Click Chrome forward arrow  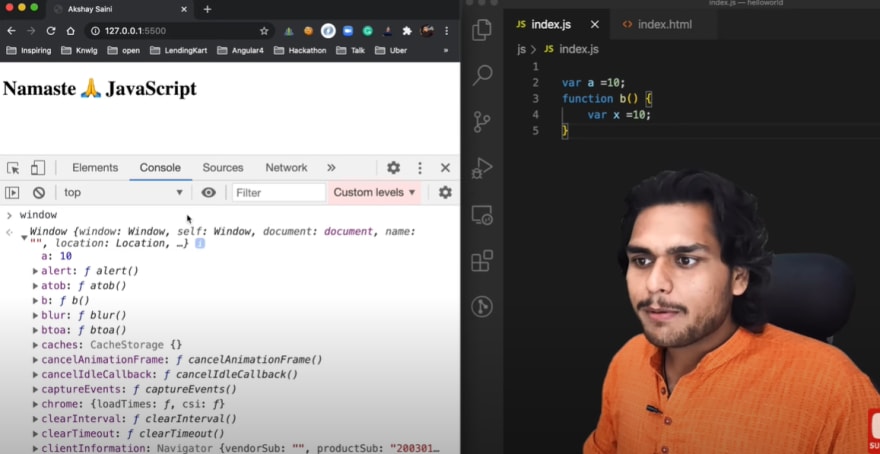(31, 31)
